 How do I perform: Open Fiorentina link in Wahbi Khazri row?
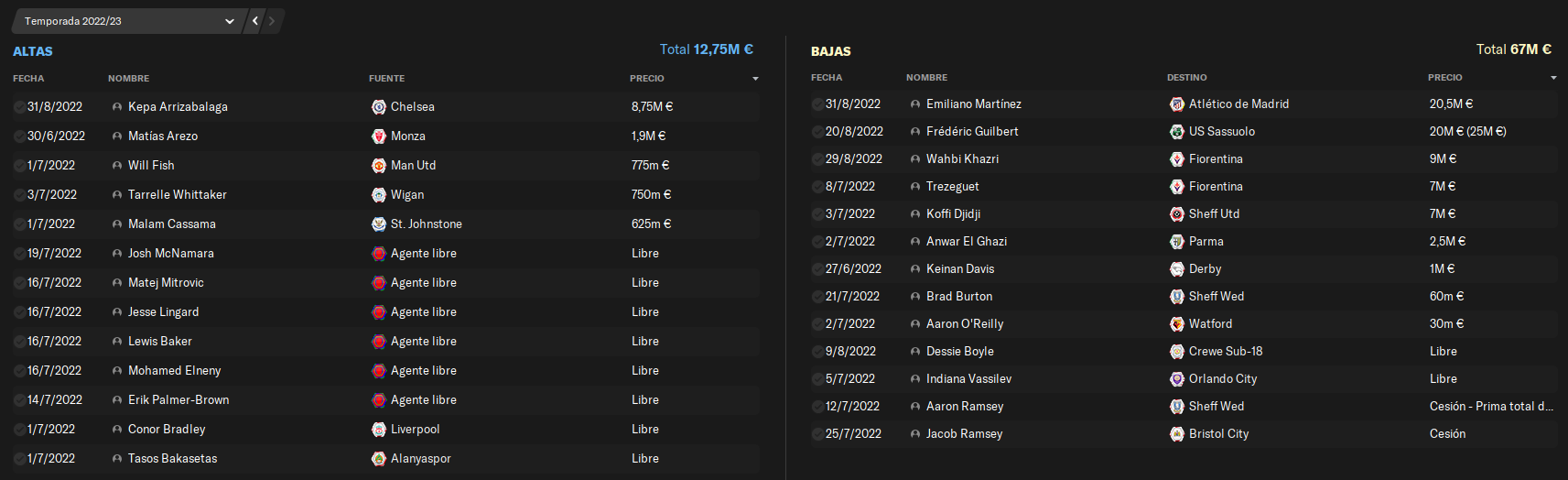pos(1216,159)
